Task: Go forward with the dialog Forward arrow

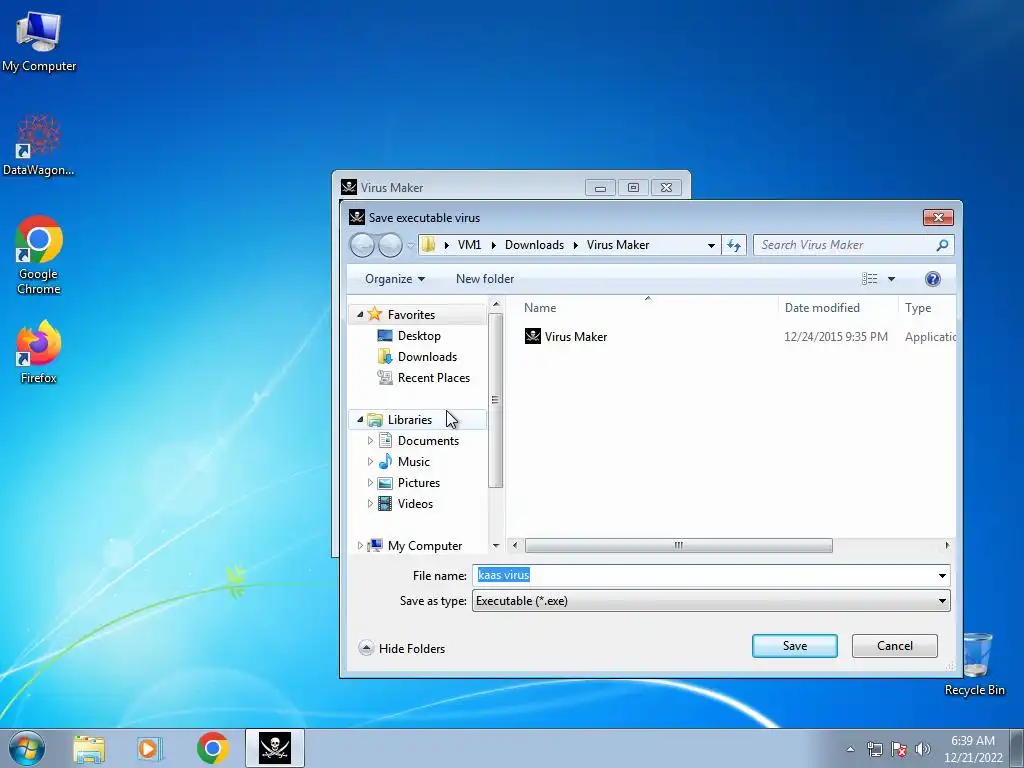Action: pos(390,246)
